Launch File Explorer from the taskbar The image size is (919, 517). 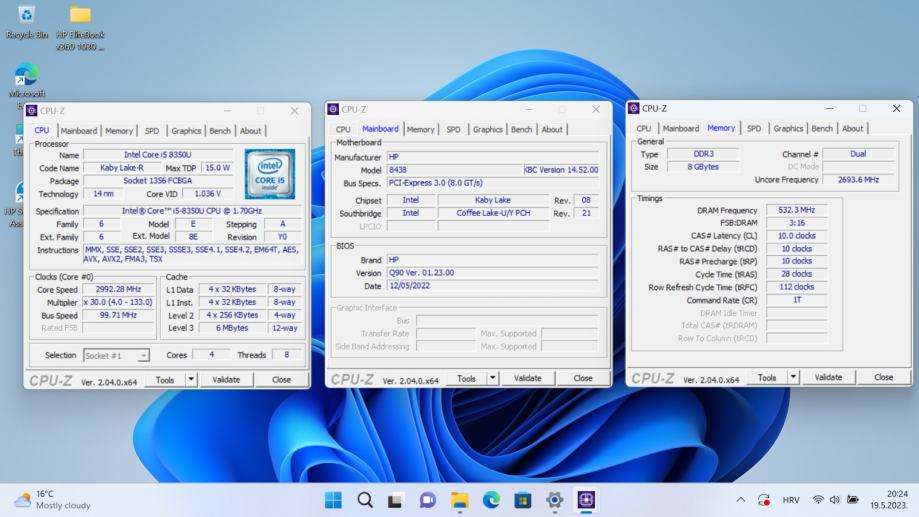tap(459, 500)
